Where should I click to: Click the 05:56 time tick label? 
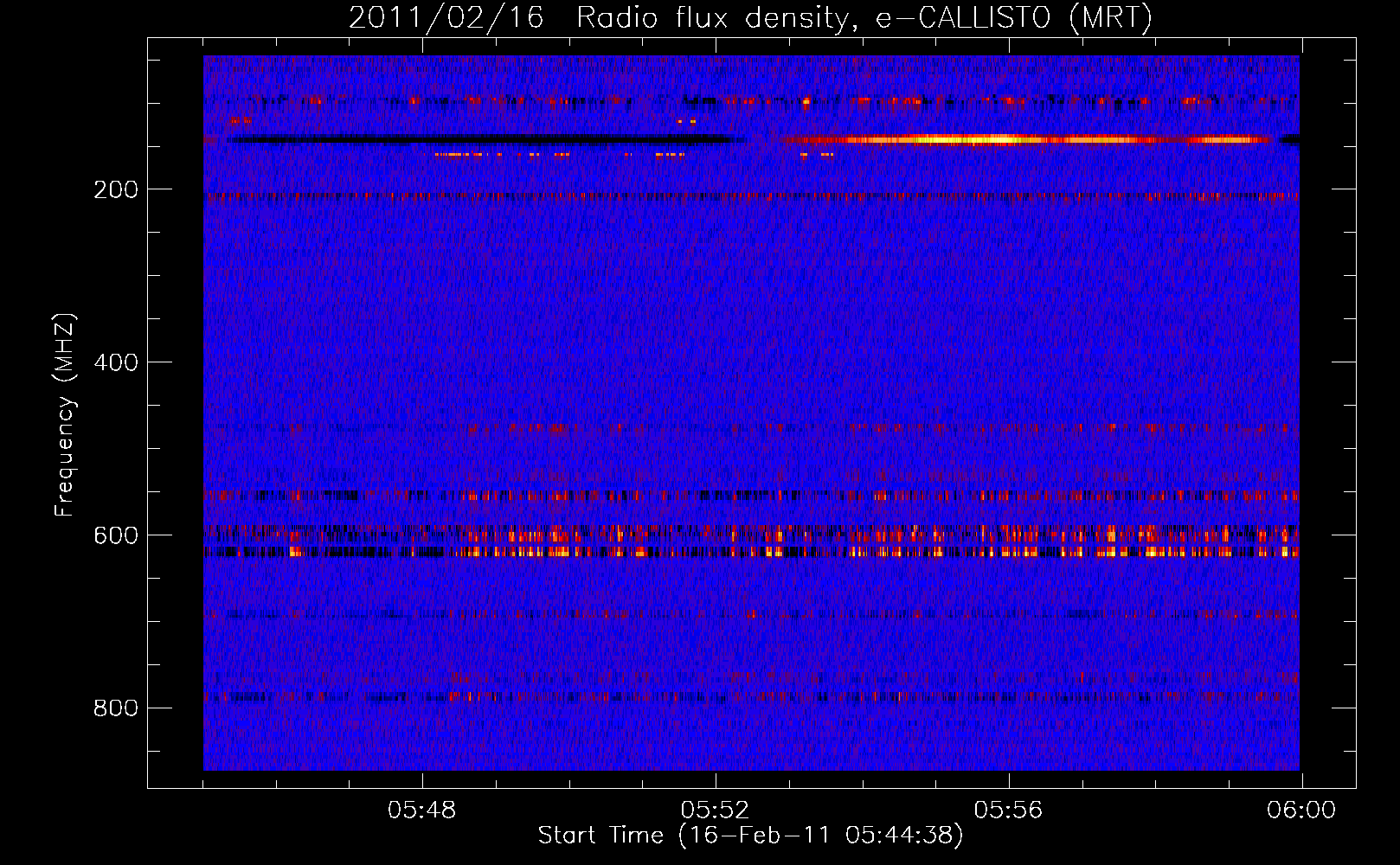coord(1009,811)
